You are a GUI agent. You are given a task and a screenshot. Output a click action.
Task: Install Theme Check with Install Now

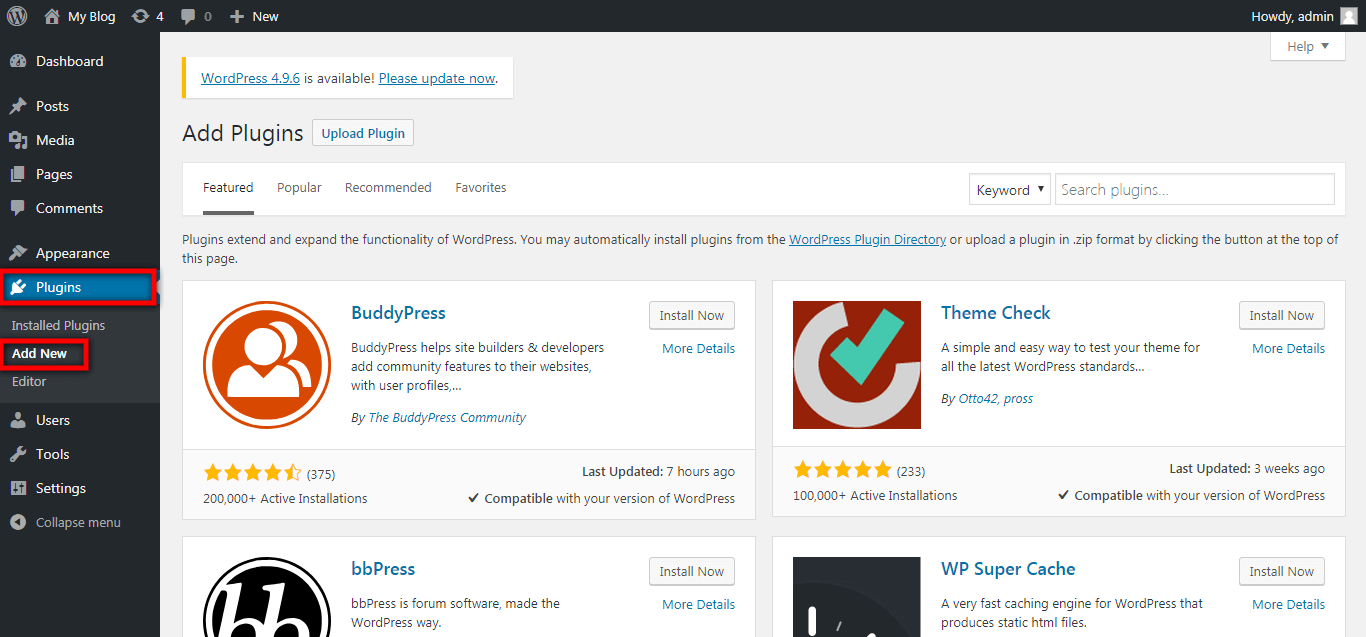(1282, 315)
